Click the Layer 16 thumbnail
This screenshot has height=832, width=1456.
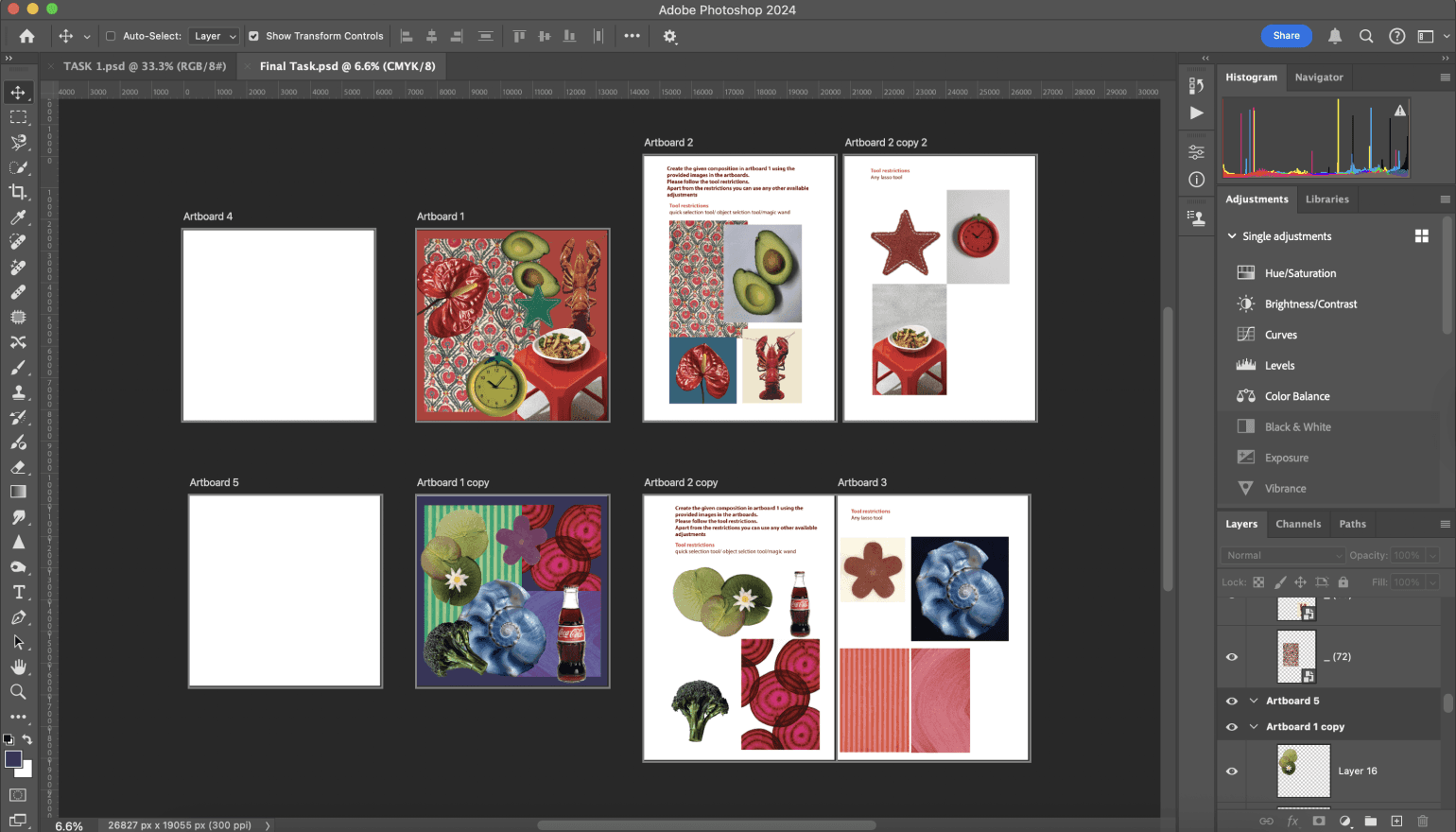point(1304,771)
